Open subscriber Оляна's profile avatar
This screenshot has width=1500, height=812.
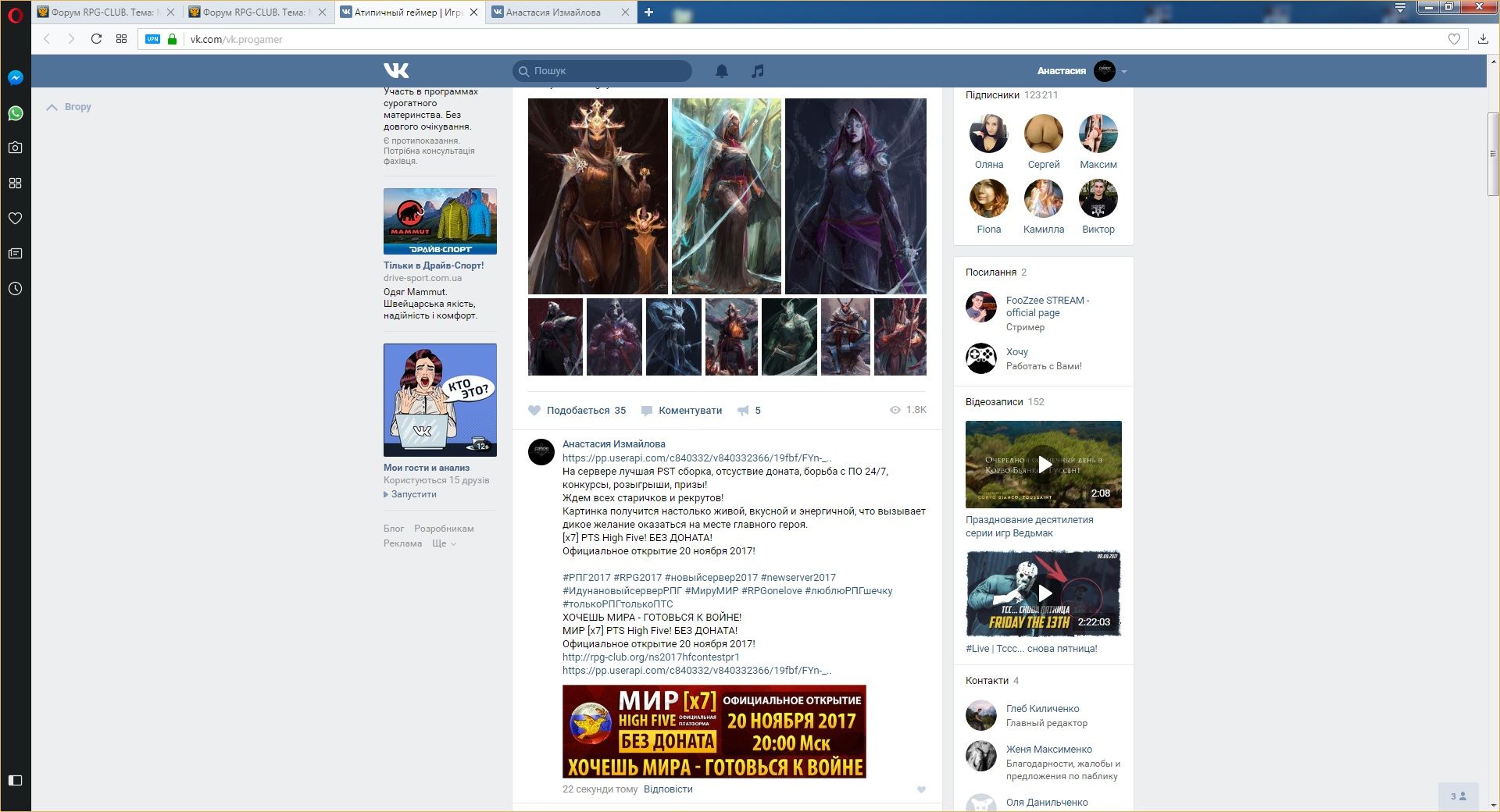(988, 134)
